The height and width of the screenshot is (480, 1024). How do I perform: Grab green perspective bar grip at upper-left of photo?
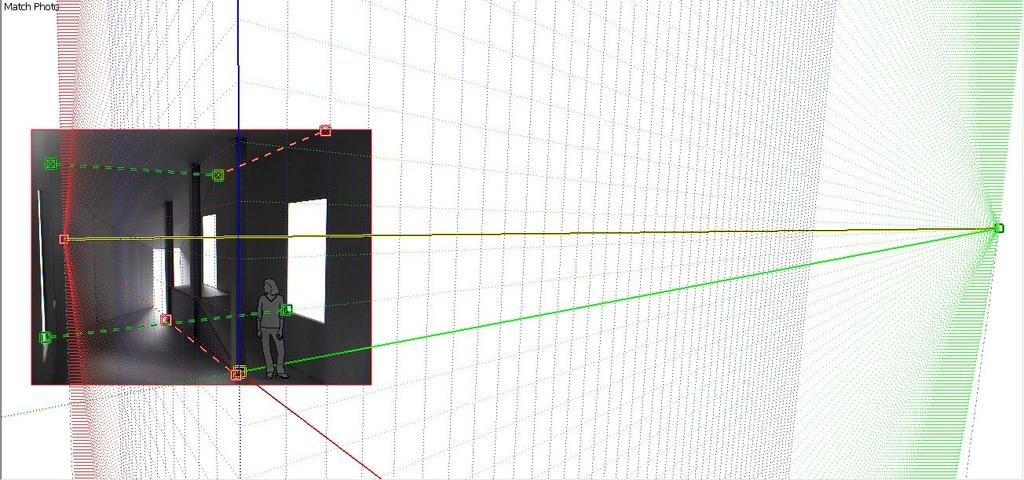click(x=51, y=164)
